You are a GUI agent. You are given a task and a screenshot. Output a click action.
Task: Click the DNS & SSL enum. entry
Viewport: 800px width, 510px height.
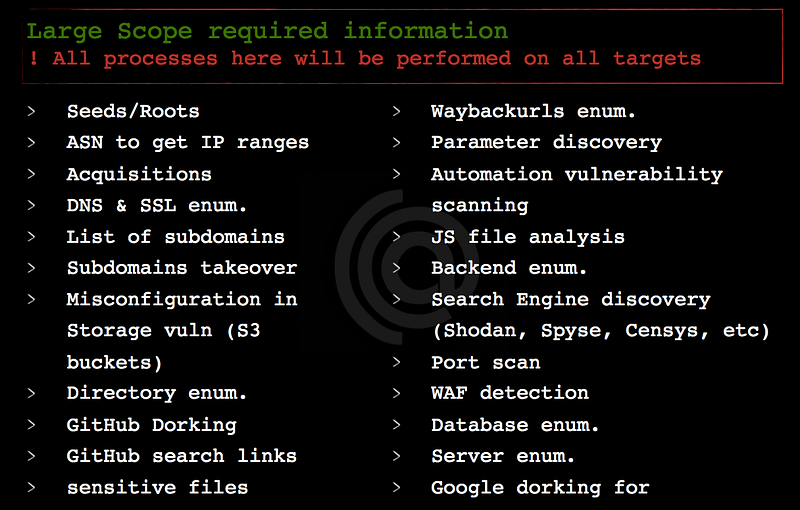[x=157, y=205]
